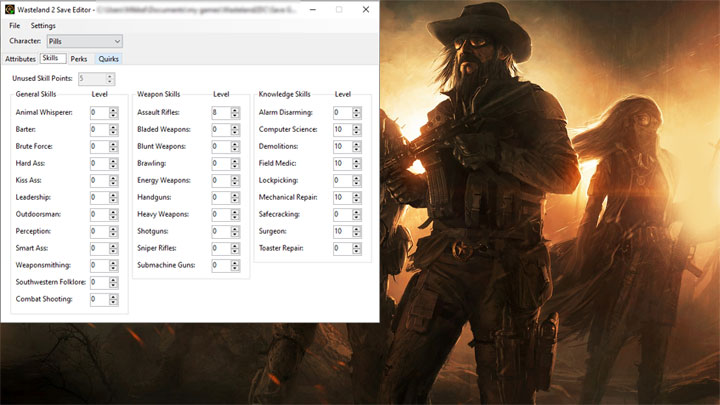Adjust the Lockpicking level stepper
The width and height of the screenshot is (720, 405).
point(357,180)
